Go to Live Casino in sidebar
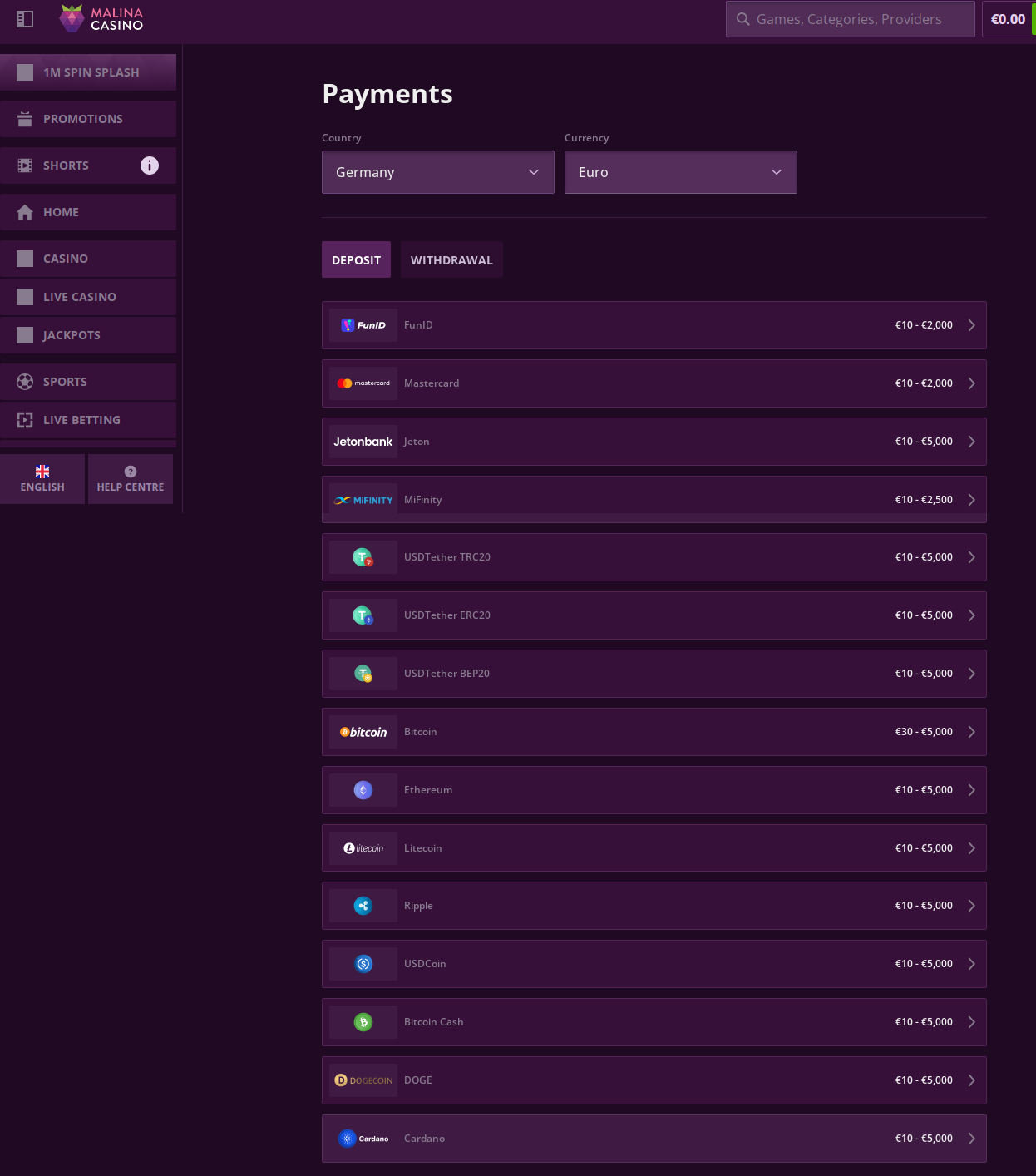 80,297
